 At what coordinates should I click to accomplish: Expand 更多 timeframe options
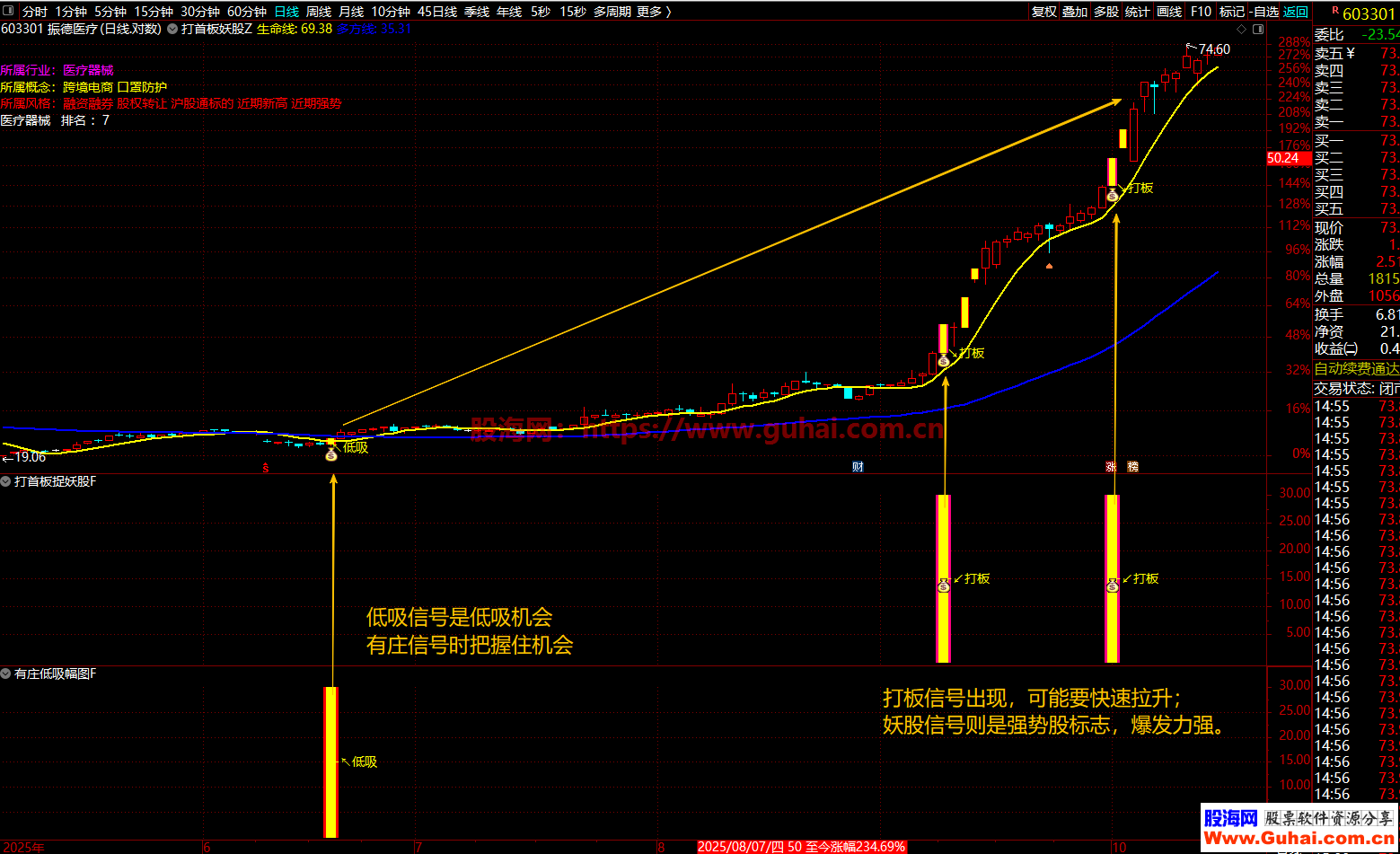tap(653, 12)
